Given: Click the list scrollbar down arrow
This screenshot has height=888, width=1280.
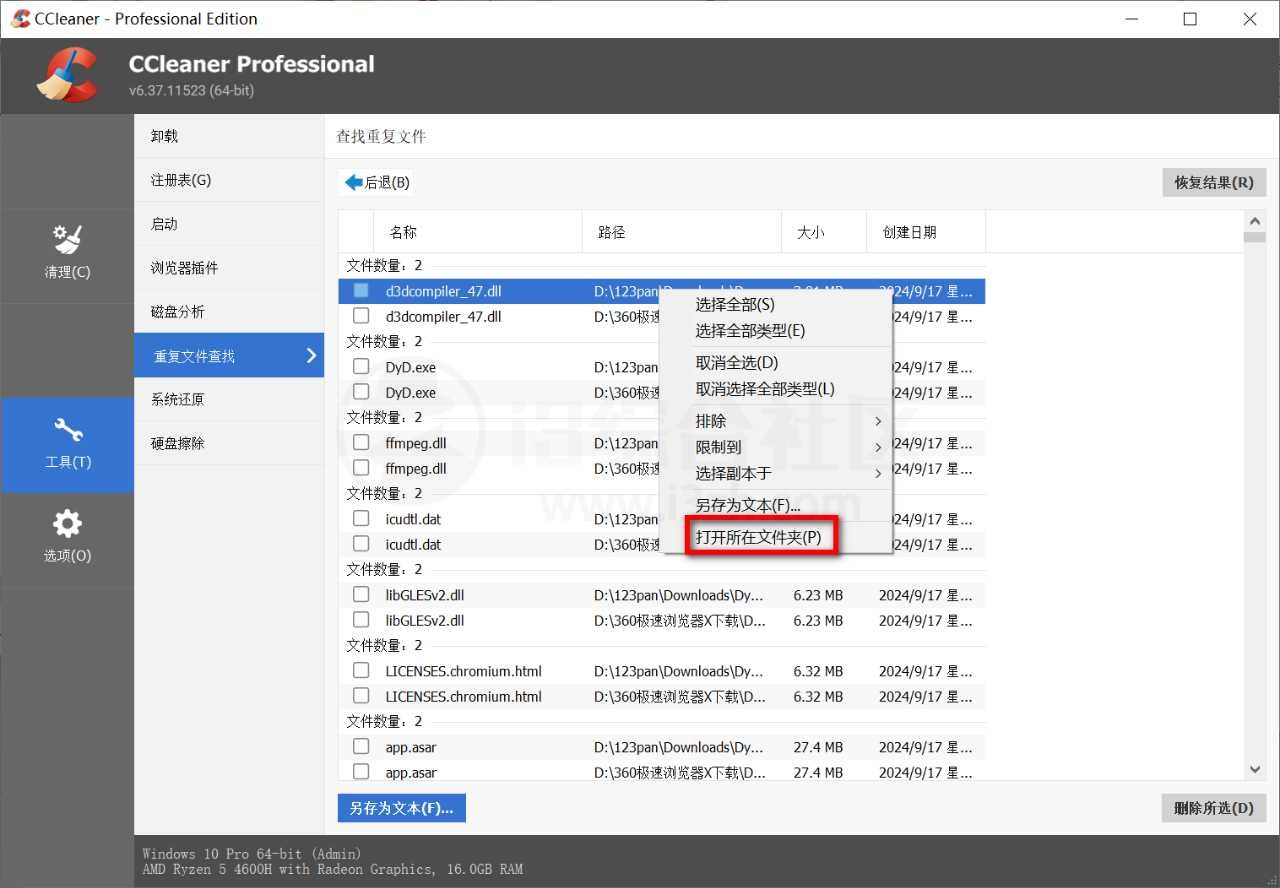Looking at the screenshot, I should pyautogui.click(x=1255, y=770).
